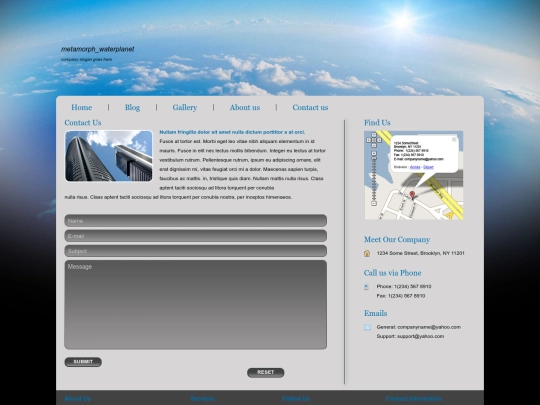Focus the E-mail input field
540x405 pixels.
pos(196,236)
